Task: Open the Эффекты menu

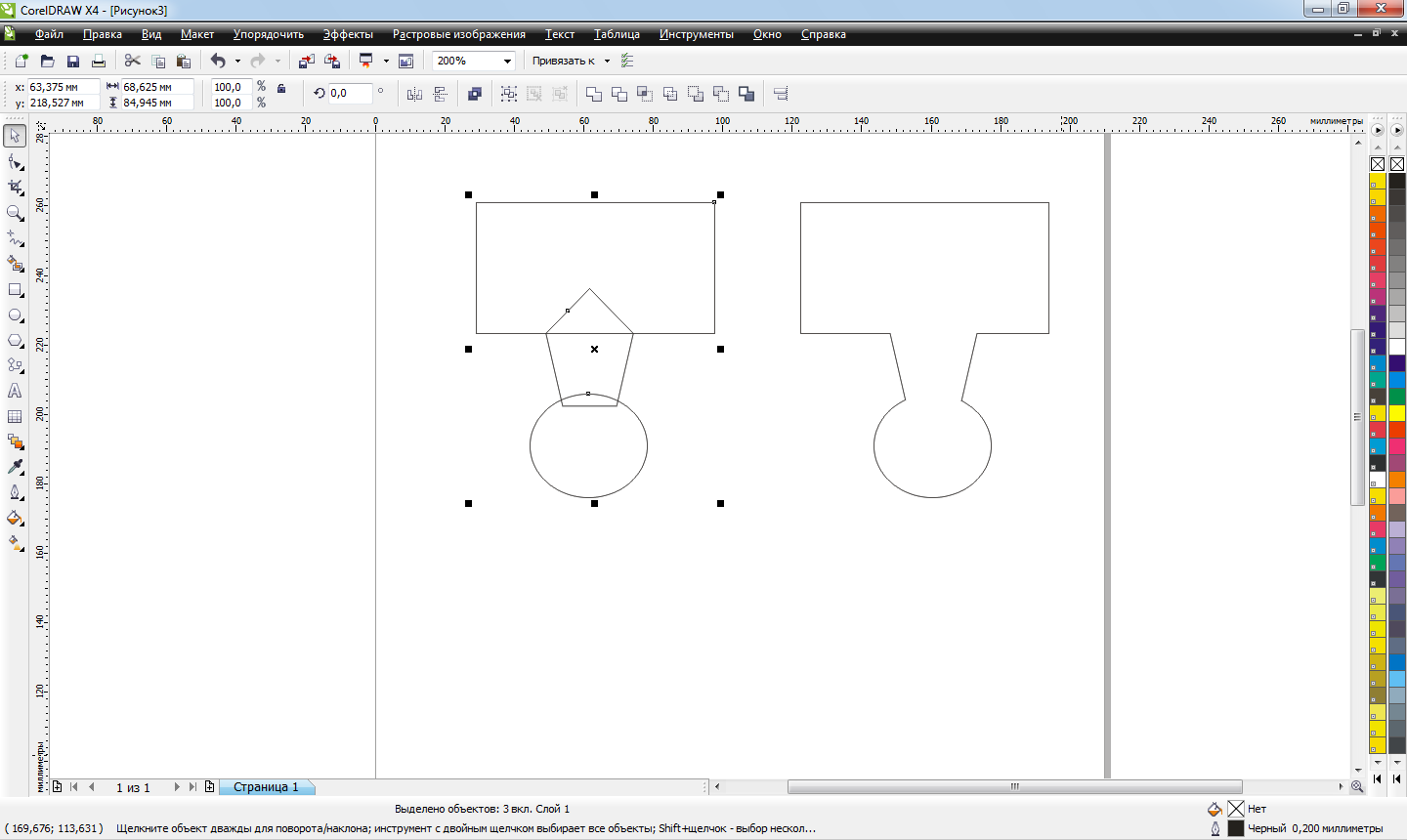Action: (x=348, y=34)
